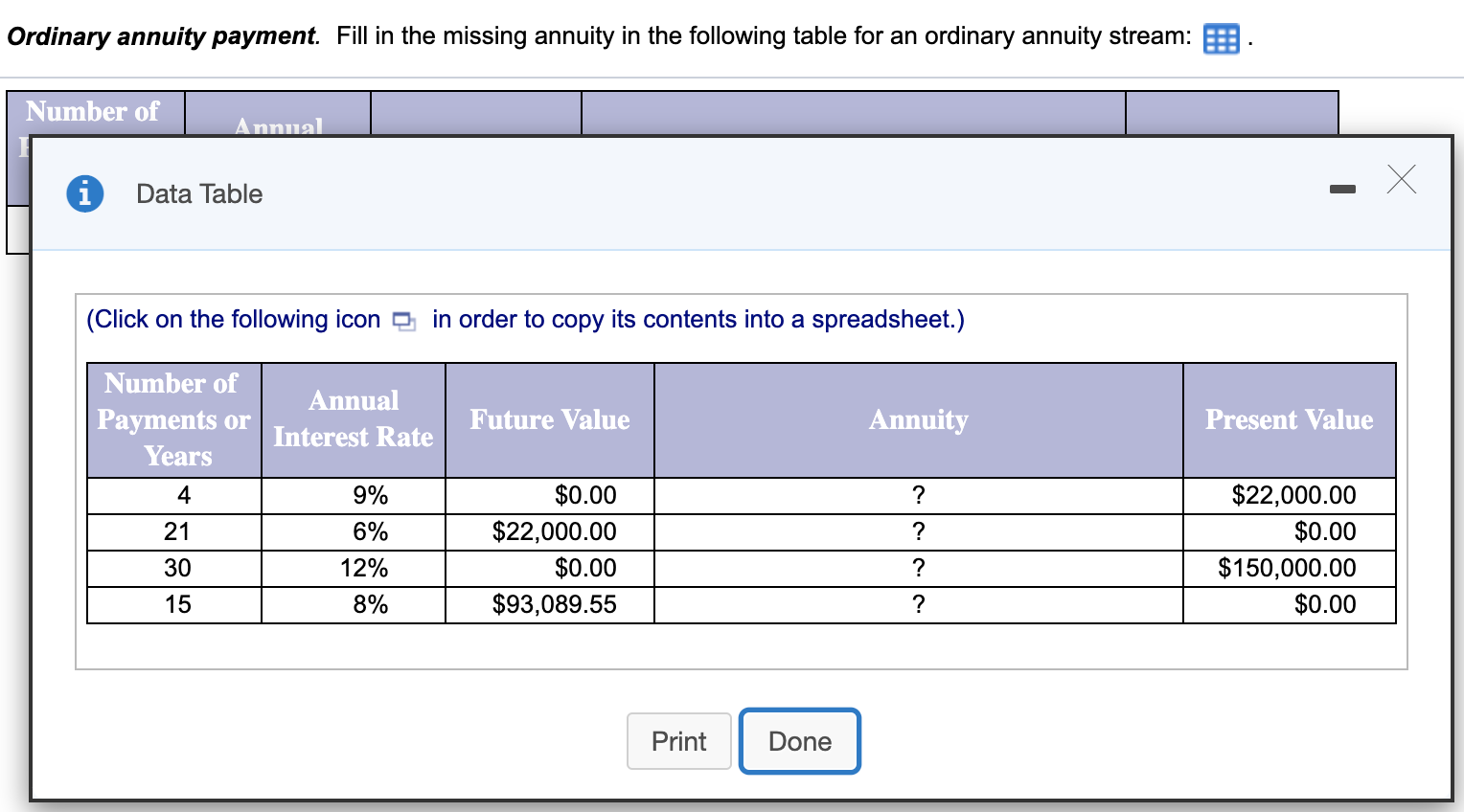Click the $93,089.55 future value cell
Image resolution: width=1464 pixels, height=812 pixels.
coord(554,604)
